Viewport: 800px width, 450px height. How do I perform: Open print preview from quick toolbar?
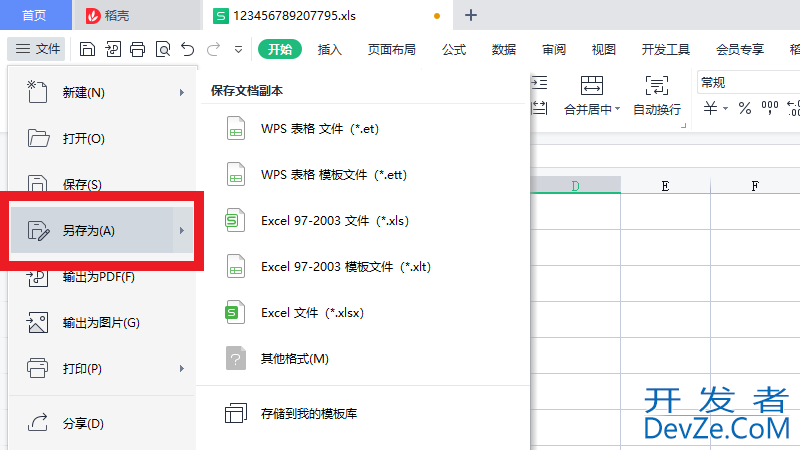click(x=163, y=49)
